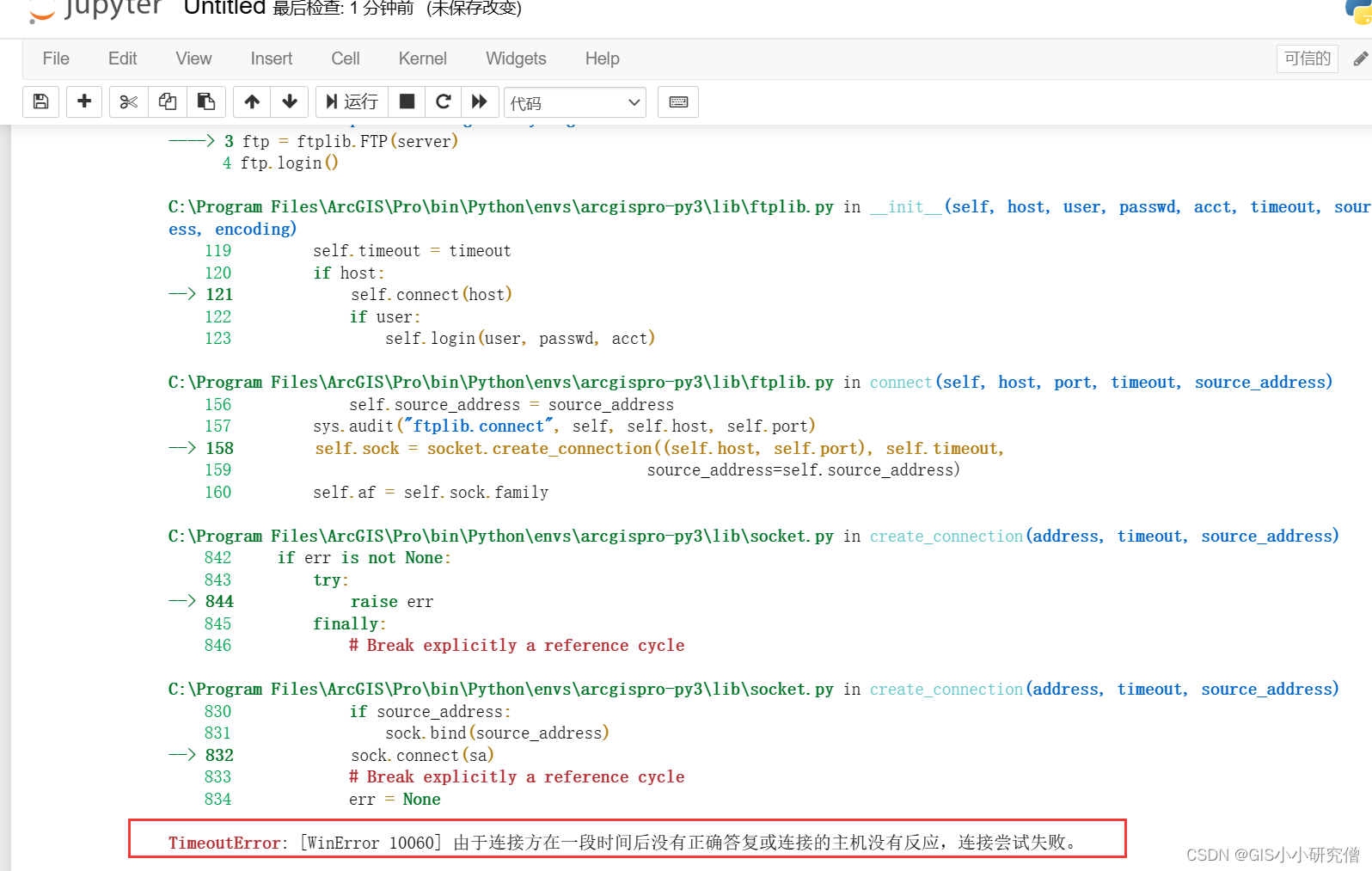Click line 119 'self.timeout = timeout'
Screen dimensions: 1372x871
(x=412, y=250)
